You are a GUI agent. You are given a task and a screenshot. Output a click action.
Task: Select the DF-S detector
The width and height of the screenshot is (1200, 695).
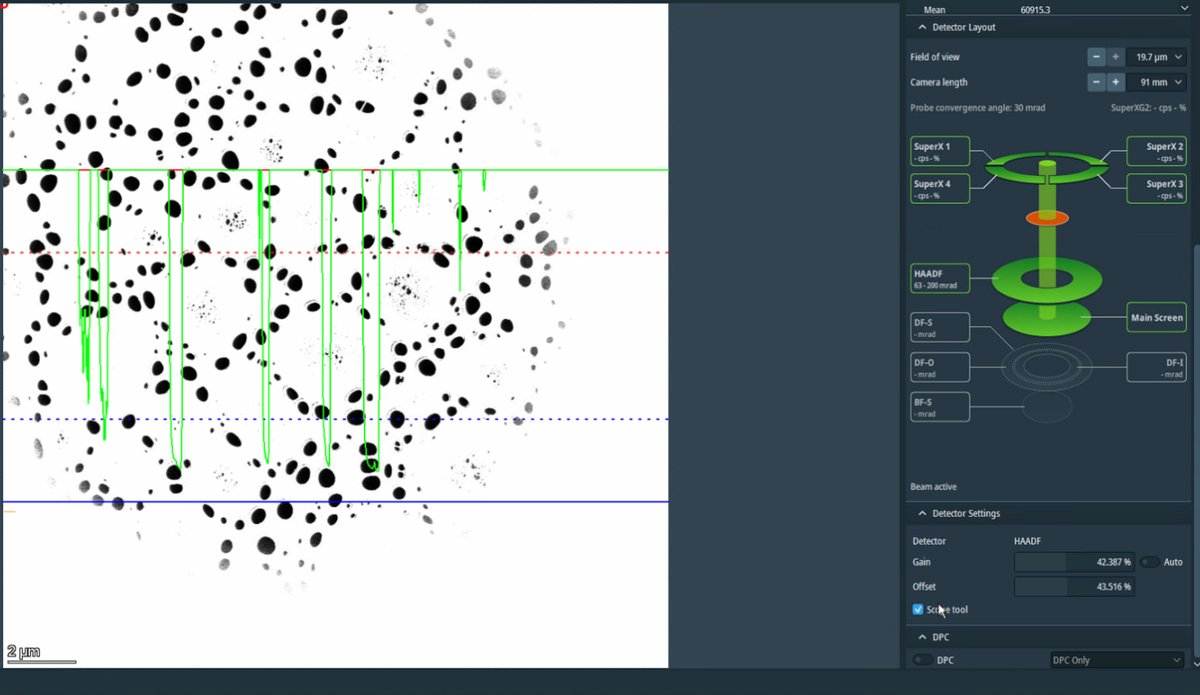coord(939,327)
